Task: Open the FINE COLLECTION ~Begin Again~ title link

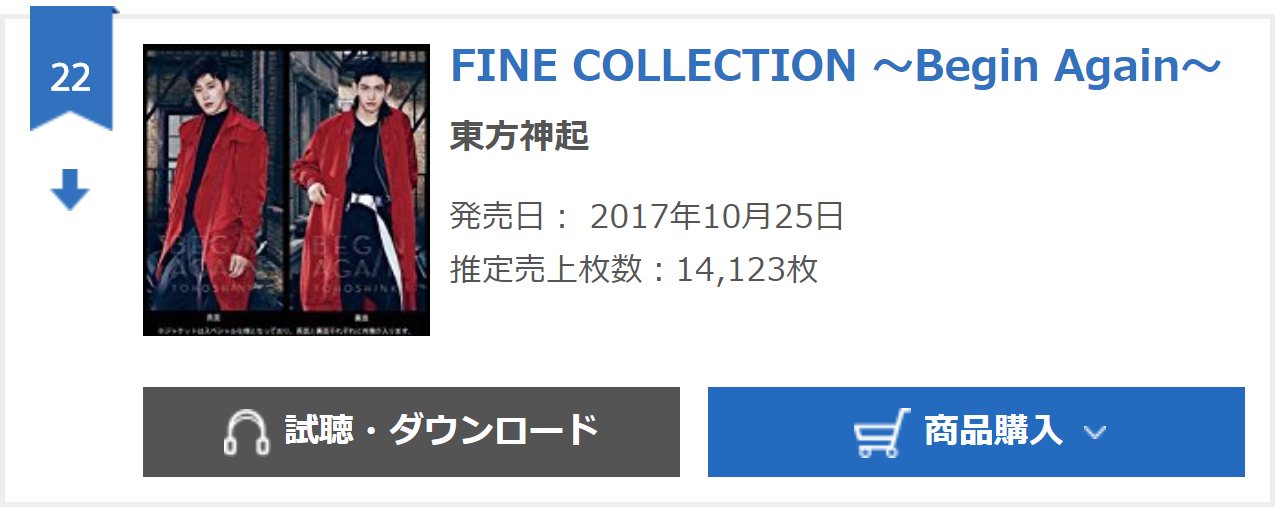Action: click(836, 66)
